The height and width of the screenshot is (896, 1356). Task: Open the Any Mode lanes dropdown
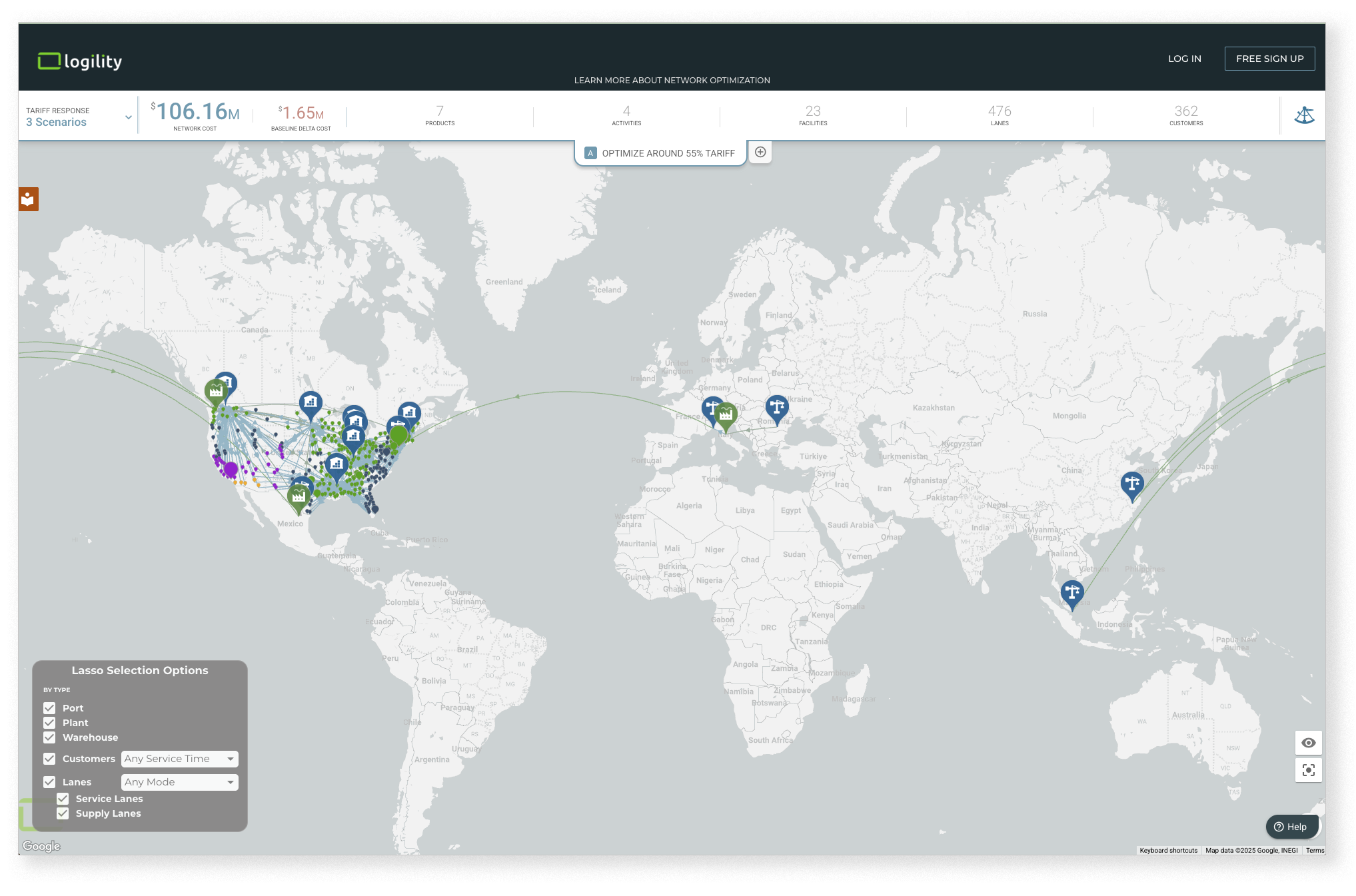pos(179,782)
